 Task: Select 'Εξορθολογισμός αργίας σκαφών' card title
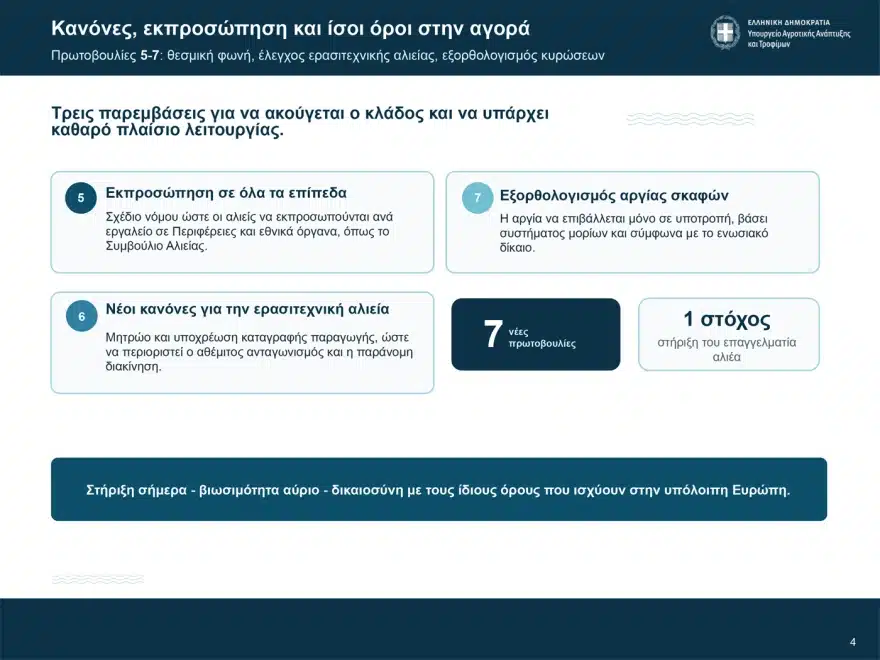point(614,195)
